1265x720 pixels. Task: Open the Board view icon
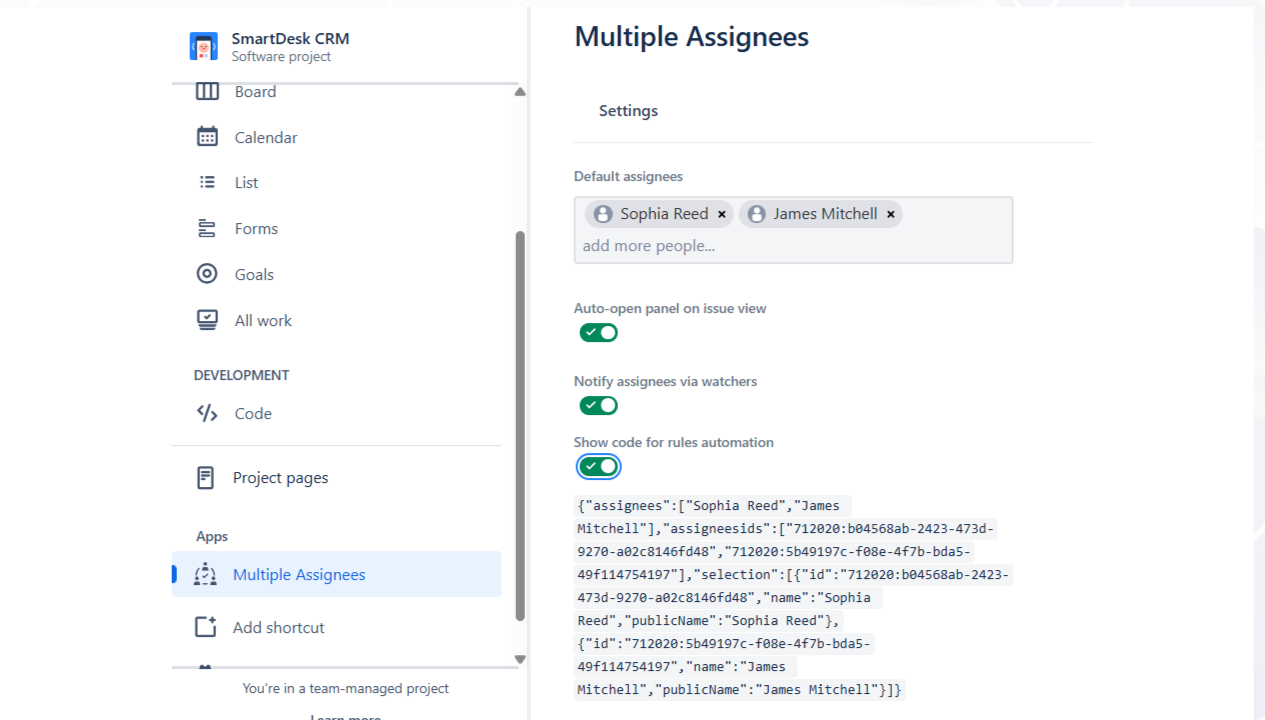point(207,92)
